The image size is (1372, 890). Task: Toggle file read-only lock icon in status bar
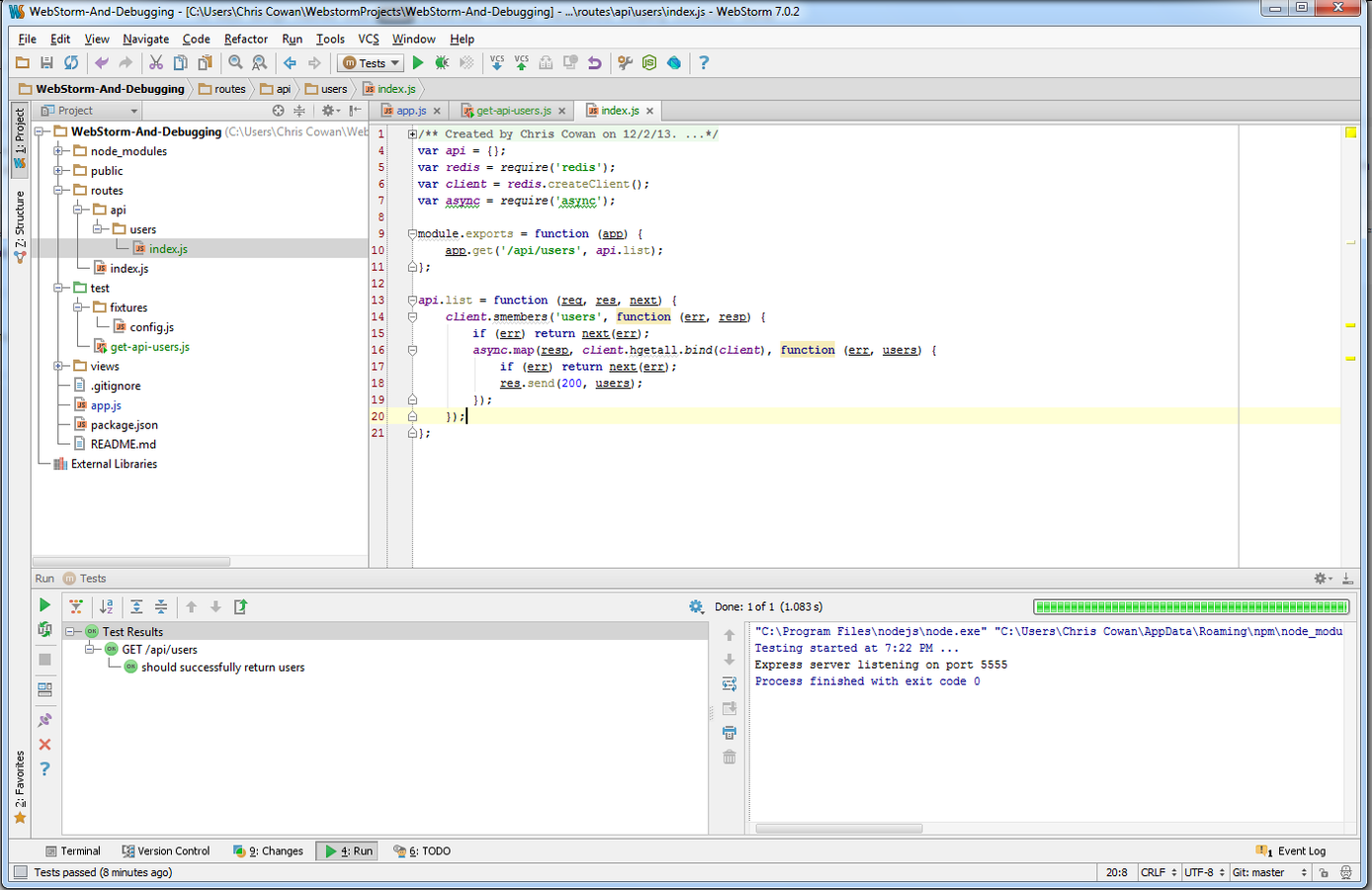tap(1324, 872)
